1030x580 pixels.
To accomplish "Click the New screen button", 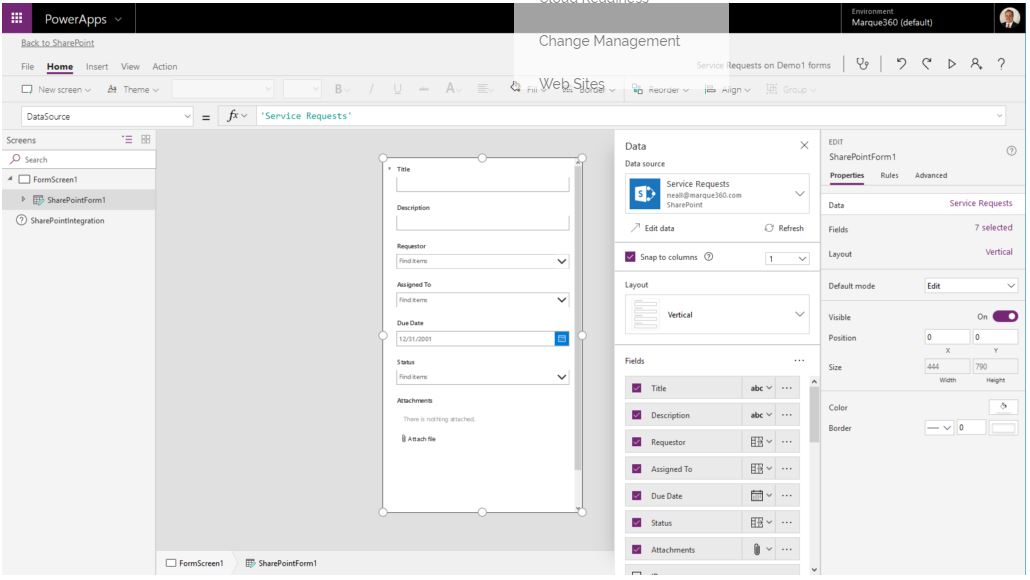I will [x=56, y=89].
